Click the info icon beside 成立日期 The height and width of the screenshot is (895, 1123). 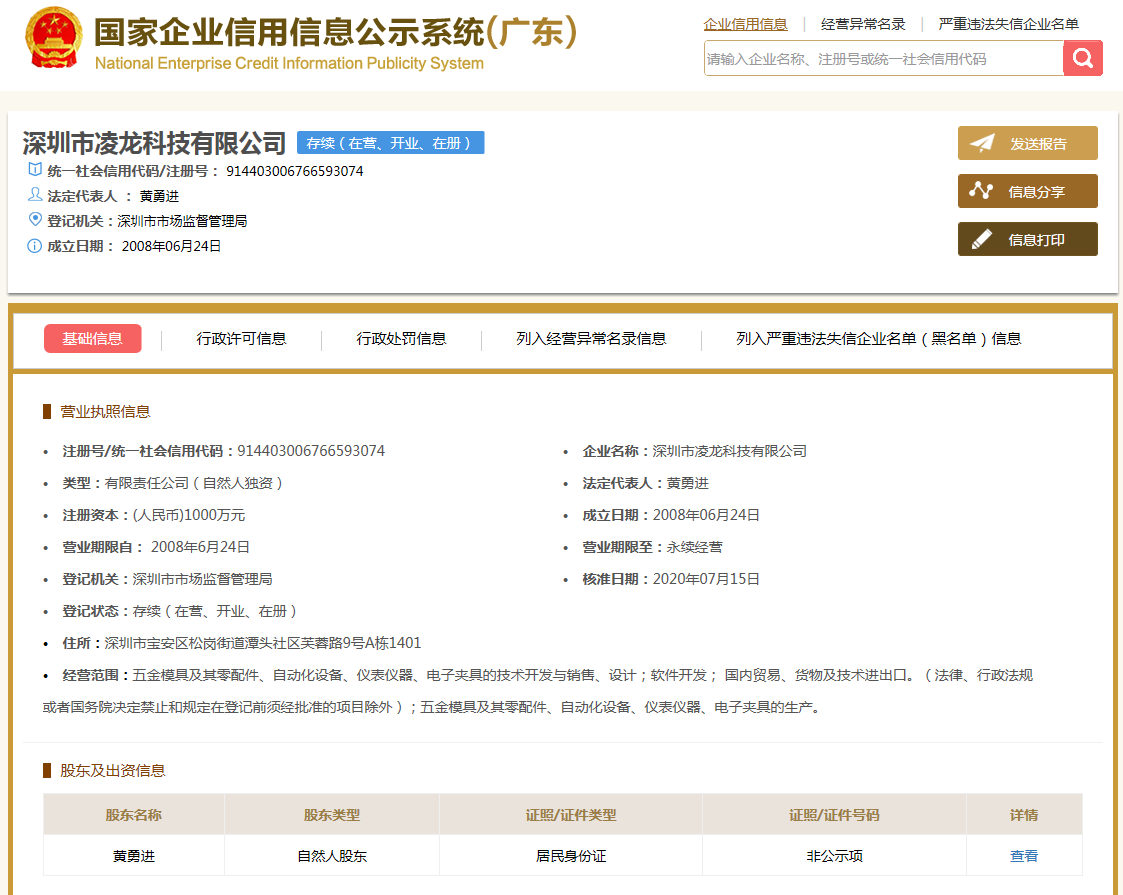click(x=34, y=246)
